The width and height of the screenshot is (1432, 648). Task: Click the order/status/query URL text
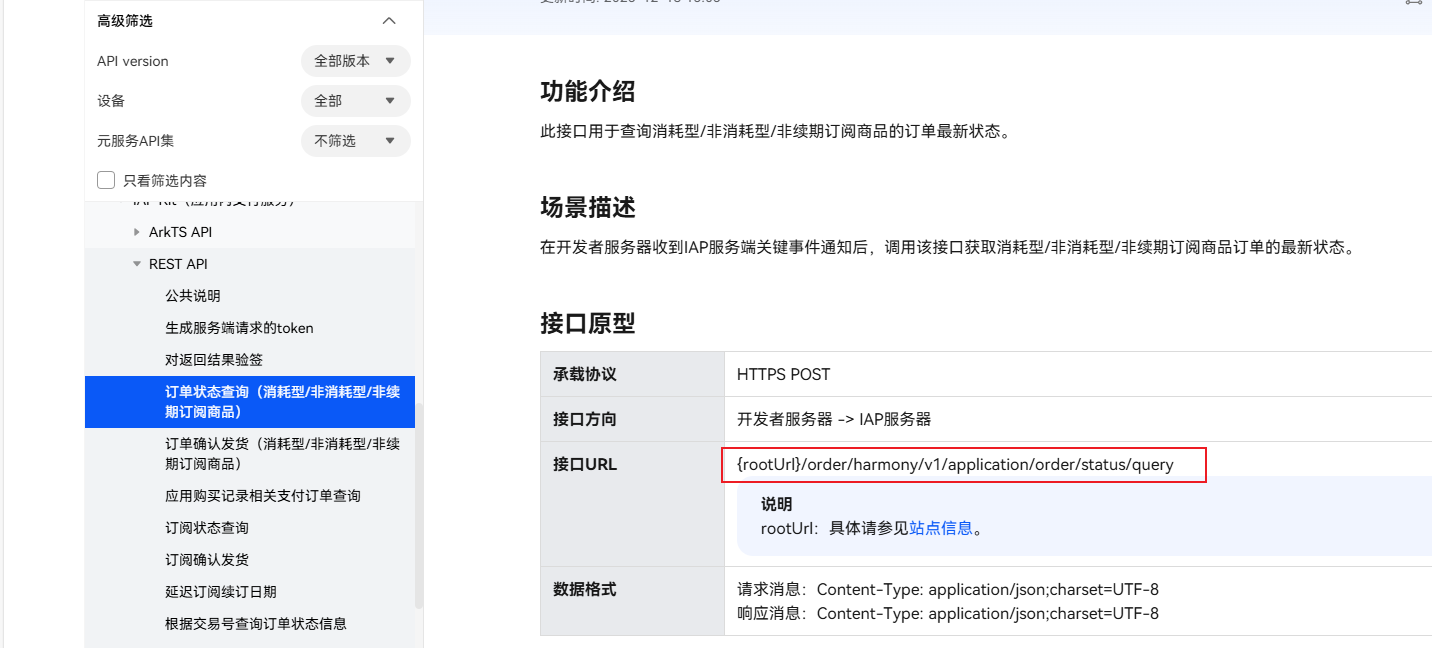pos(955,465)
